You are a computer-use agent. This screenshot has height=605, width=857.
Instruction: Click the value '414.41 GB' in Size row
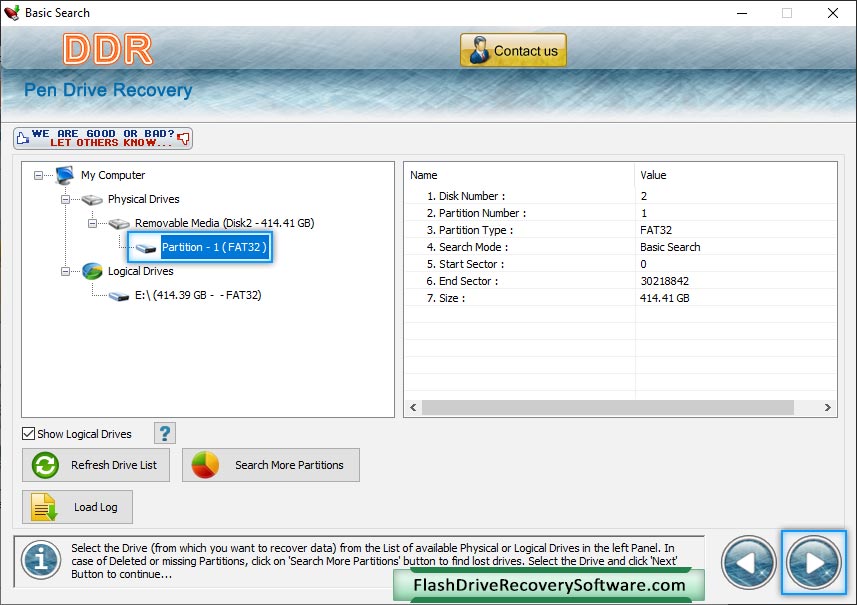tap(665, 298)
